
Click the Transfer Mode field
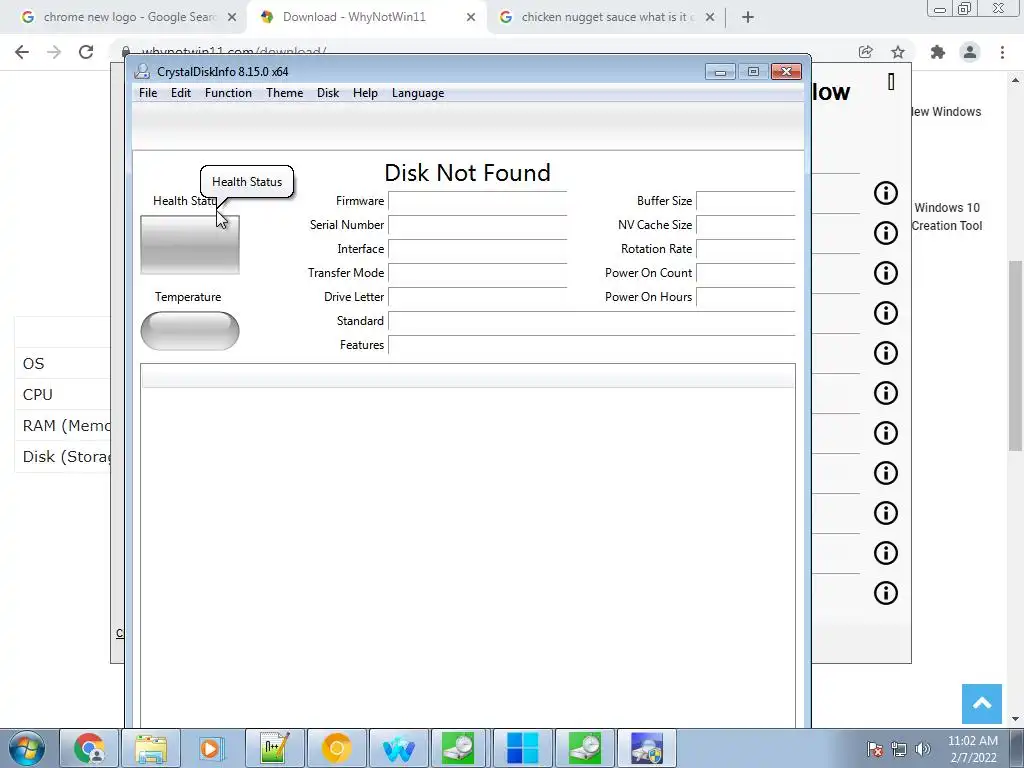(x=477, y=273)
